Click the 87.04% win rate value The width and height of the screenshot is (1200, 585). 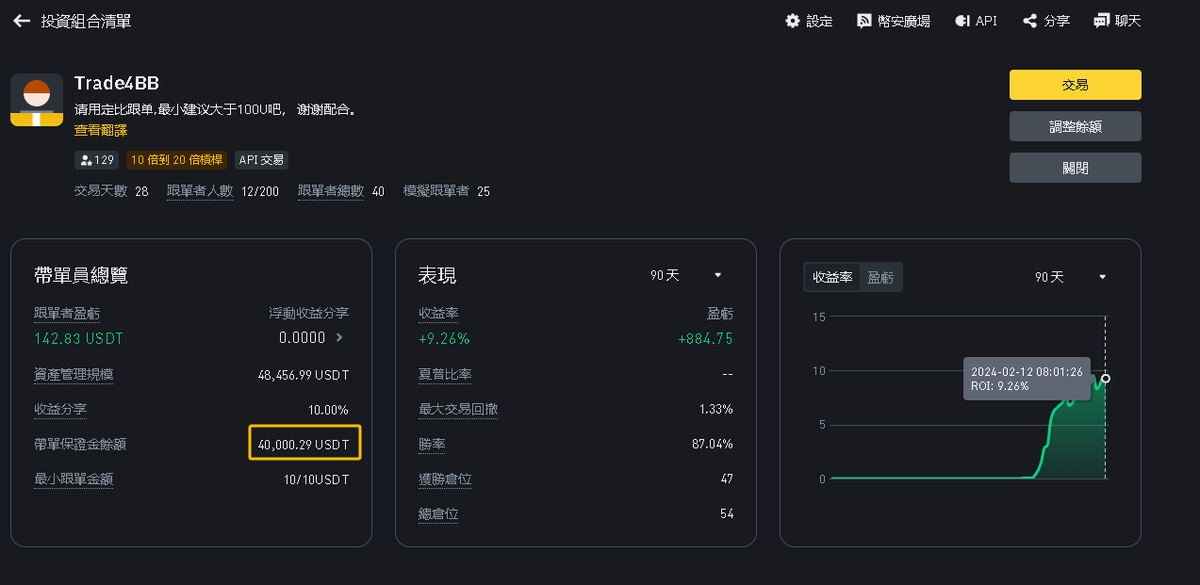click(712, 444)
